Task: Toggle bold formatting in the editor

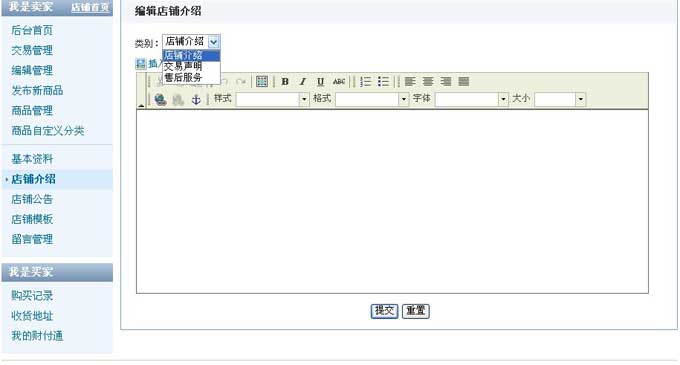Action: pyautogui.click(x=285, y=81)
